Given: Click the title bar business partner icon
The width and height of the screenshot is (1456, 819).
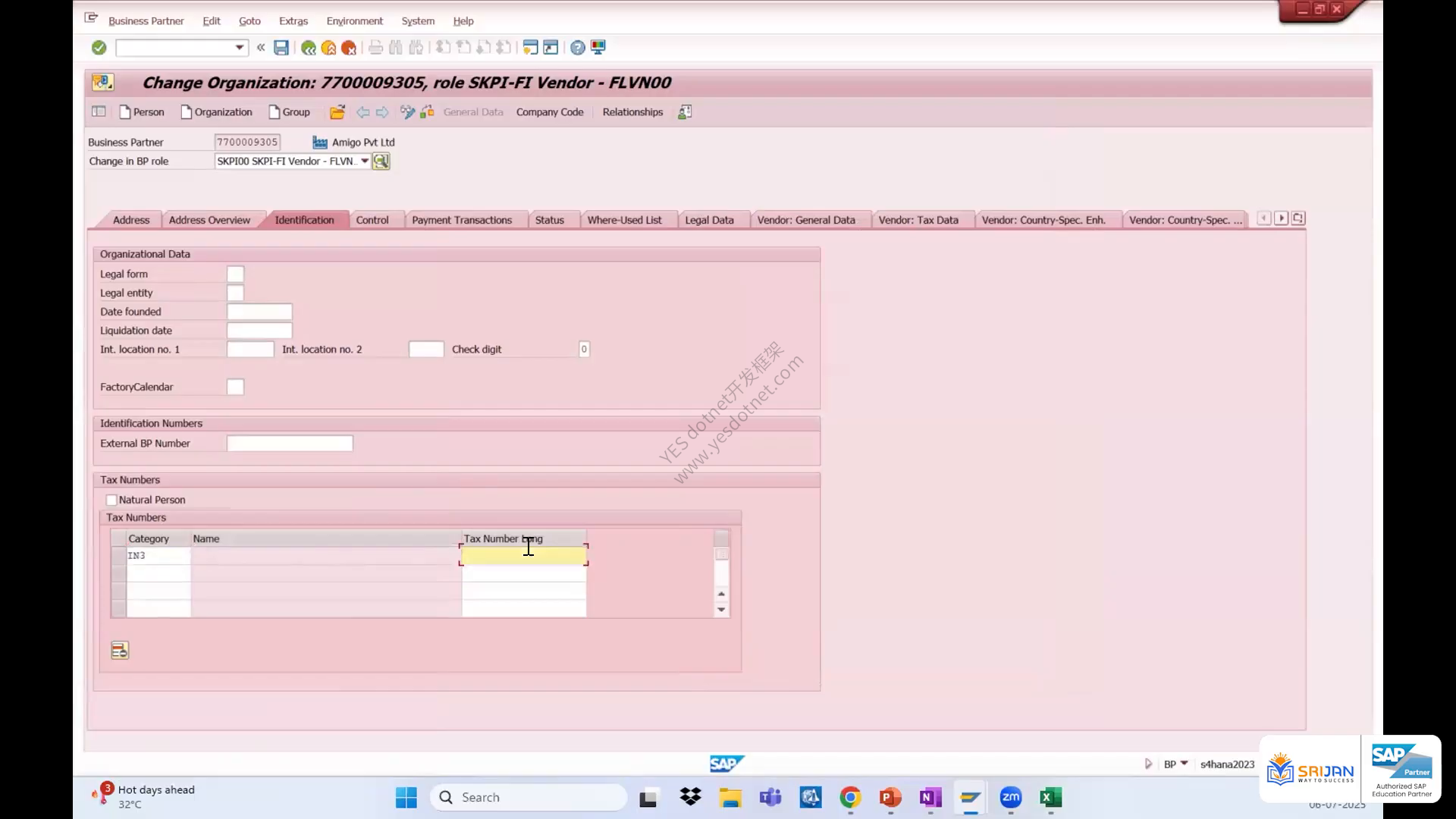Looking at the screenshot, I should [x=102, y=82].
